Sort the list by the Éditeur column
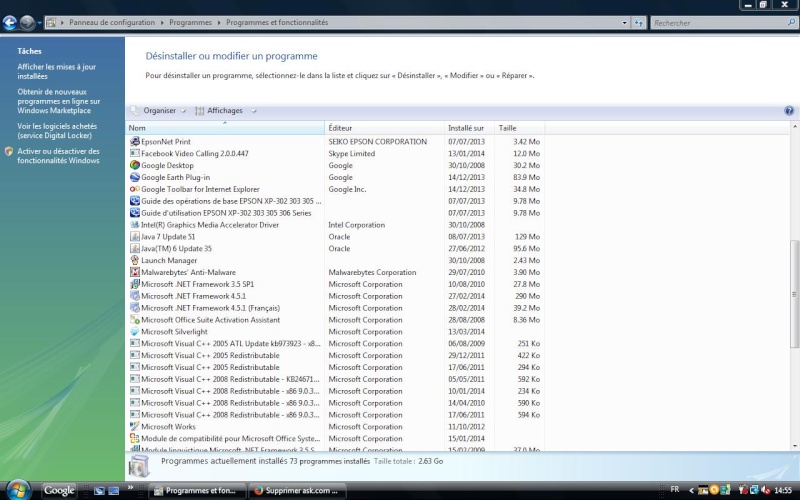The image size is (800, 500). [x=385, y=128]
